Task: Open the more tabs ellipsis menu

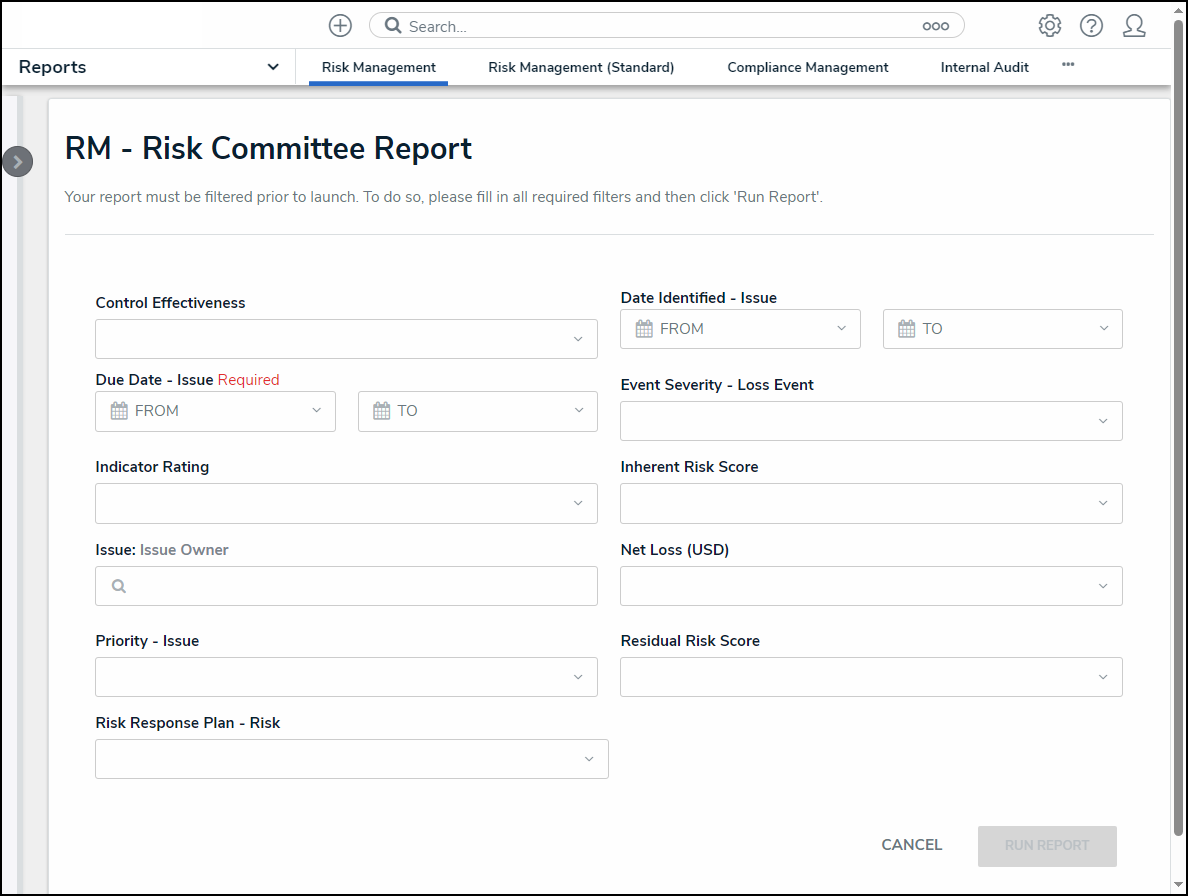Action: point(1068,65)
